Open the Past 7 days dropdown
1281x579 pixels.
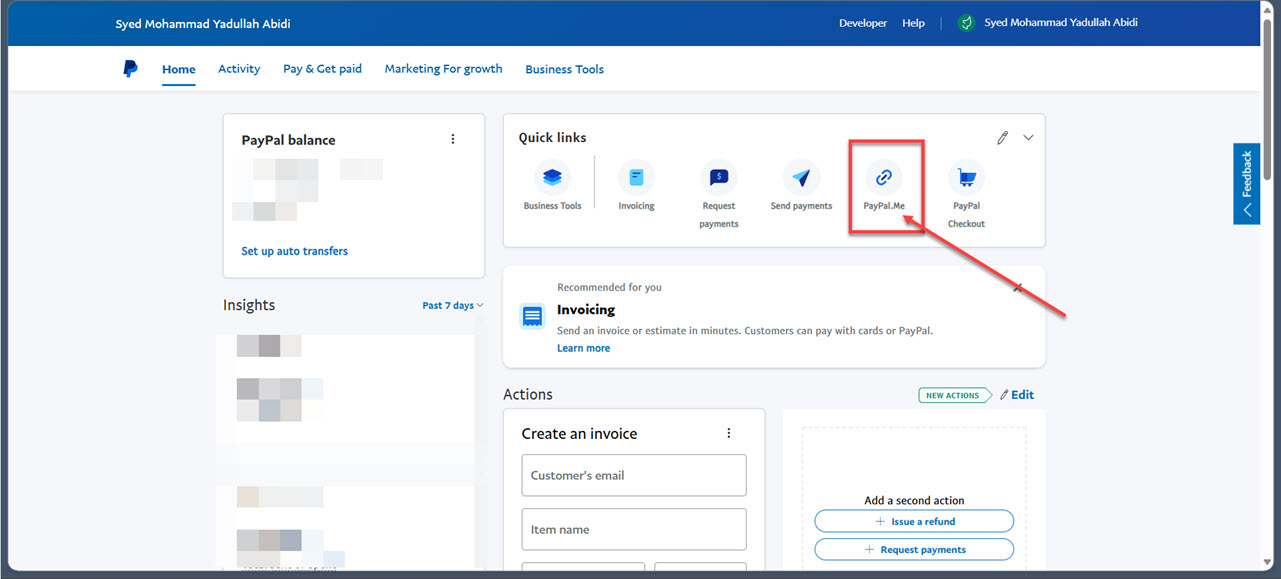pos(452,305)
